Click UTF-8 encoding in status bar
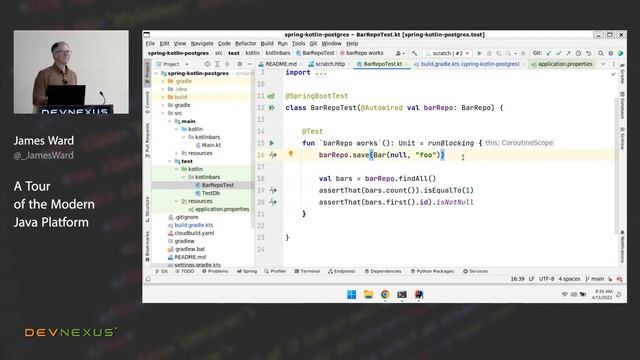The width and height of the screenshot is (640, 360). click(546, 279)
